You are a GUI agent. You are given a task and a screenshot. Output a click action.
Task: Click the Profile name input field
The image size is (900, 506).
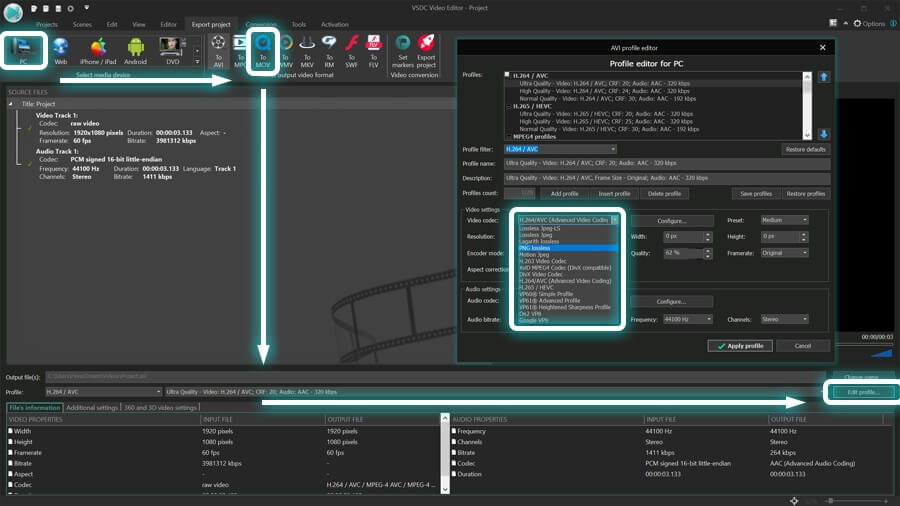pos(667,164)
